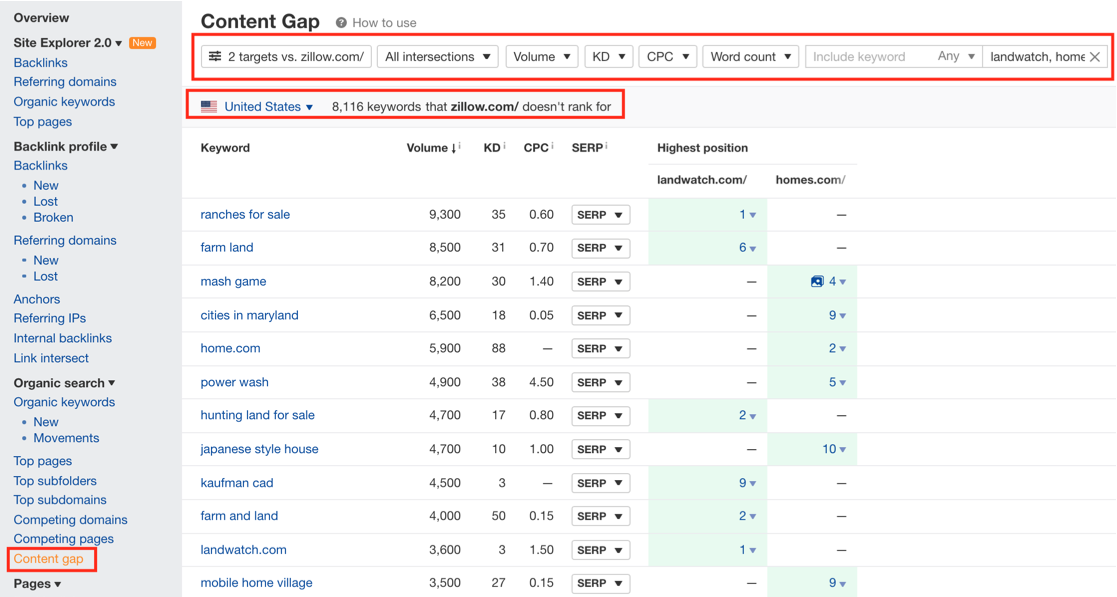Screen dimensions: 1117x597
Task: Open the SERP dropdown for ranches for sale
Action: 601,214
